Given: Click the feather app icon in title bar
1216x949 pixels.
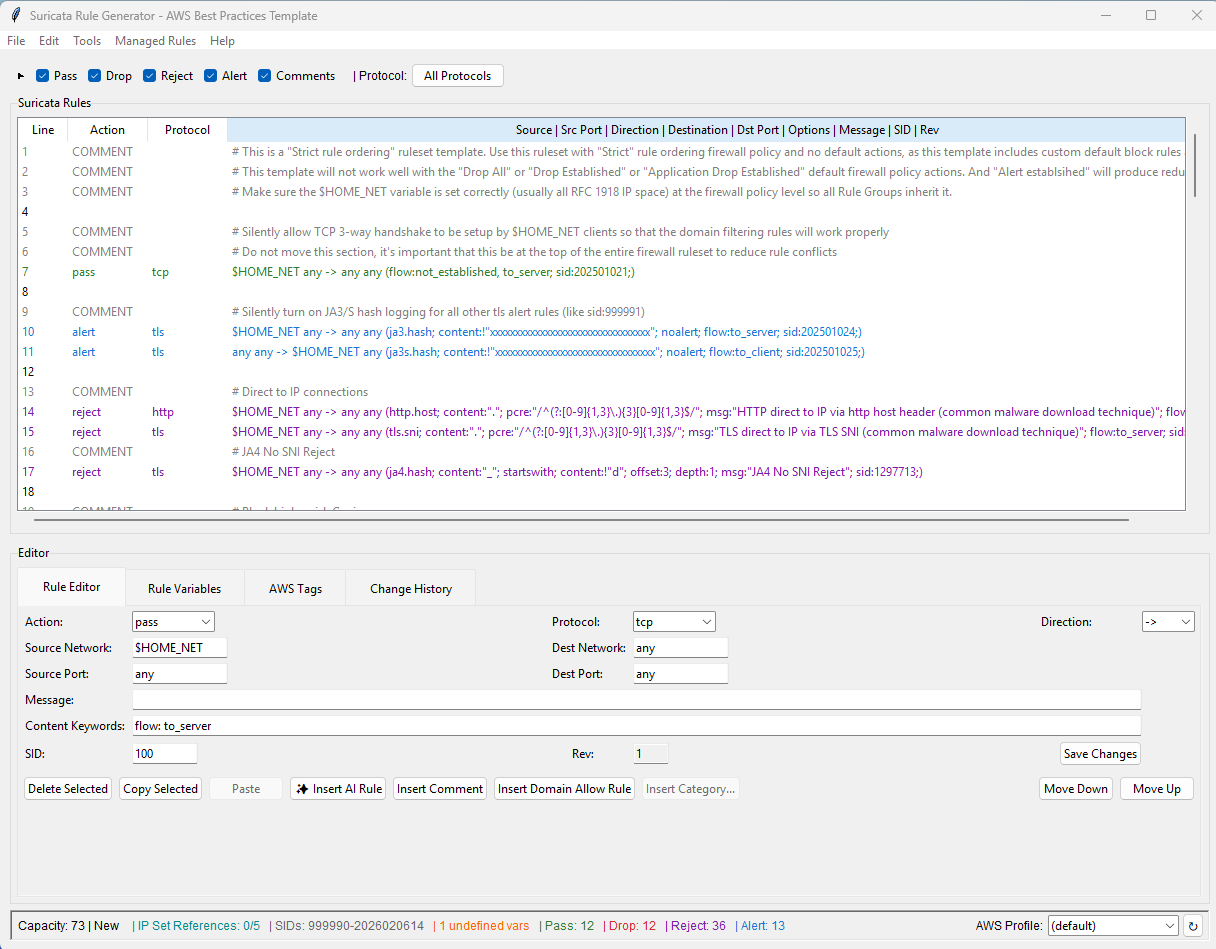Looking at the screenshot, I should click(x=15, y=15).
